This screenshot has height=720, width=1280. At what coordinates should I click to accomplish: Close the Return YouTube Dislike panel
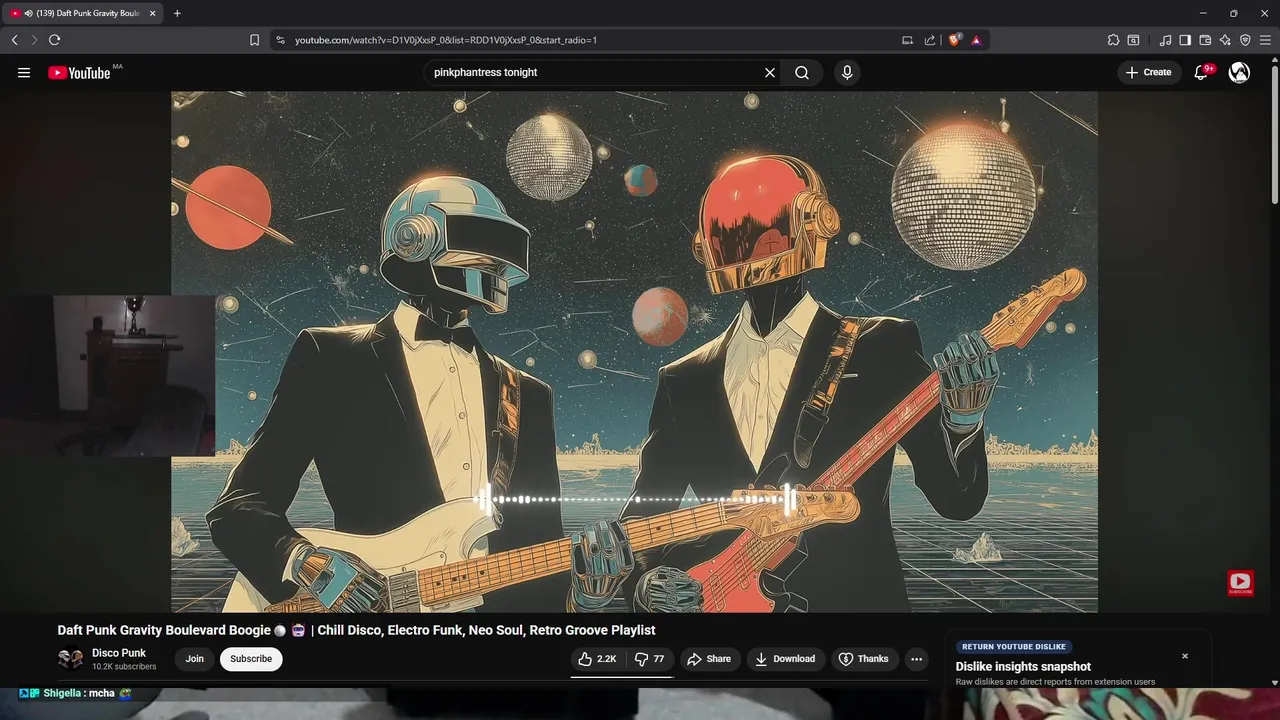click(x=1185, y=656)
